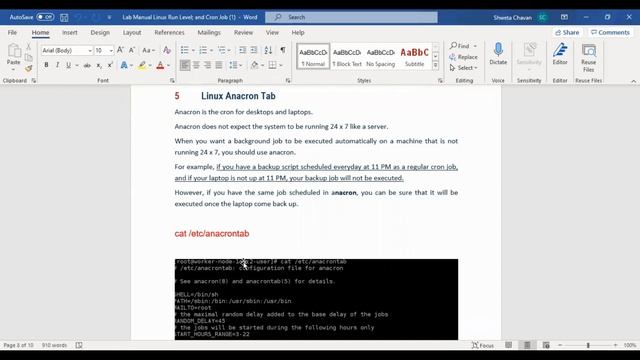The height and width of the screenshot is (360, 640).
Task: Decrease font size
Action: (x=131, y=50)
